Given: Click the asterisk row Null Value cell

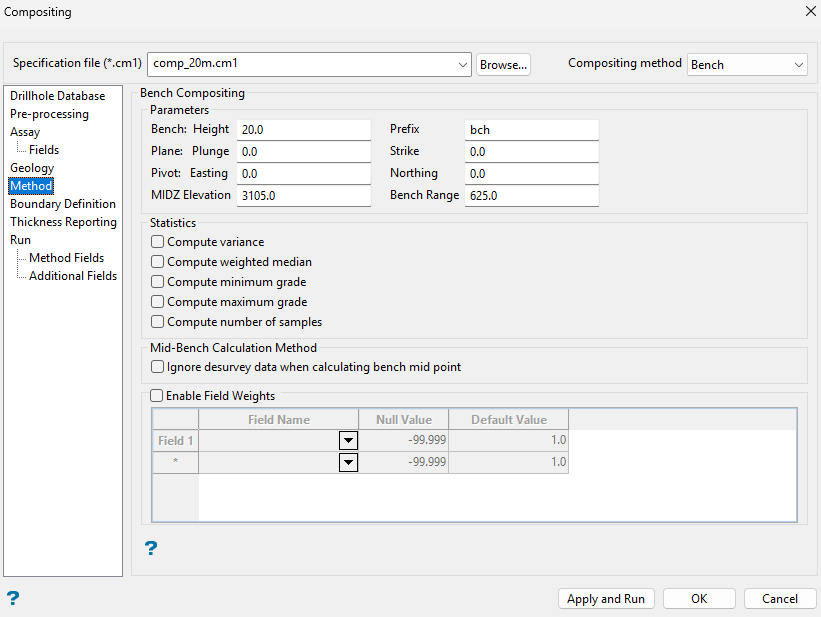Looking at the screenshot, I should pyautogui.click(x=404, y=462).
